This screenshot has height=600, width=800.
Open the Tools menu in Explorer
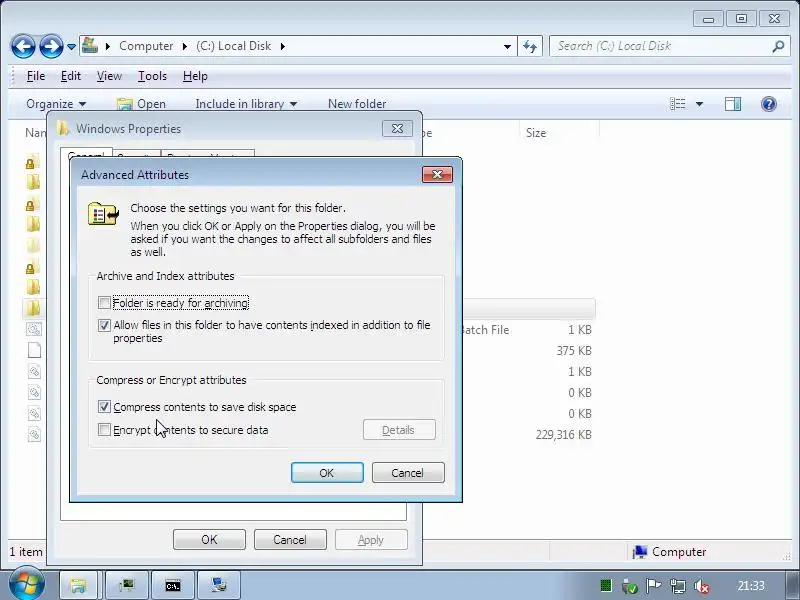pyautogui.click(x=152, y=76)
